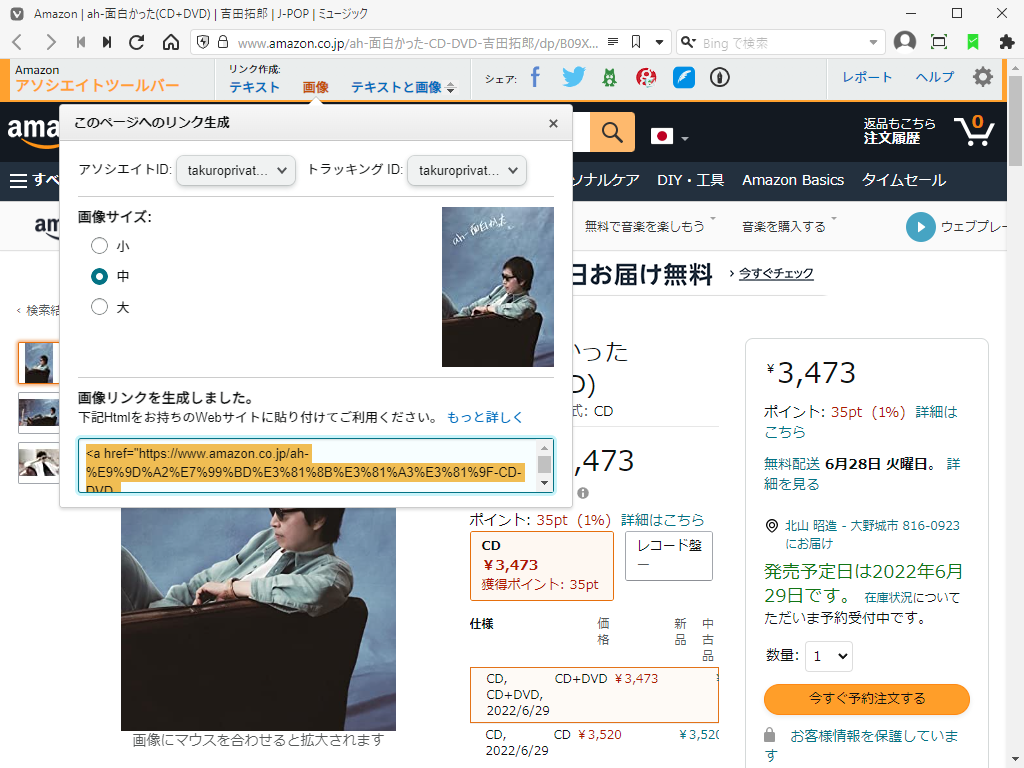Click 今すぐ予約注文する button

pyautogui.click(x=867, y=699)
